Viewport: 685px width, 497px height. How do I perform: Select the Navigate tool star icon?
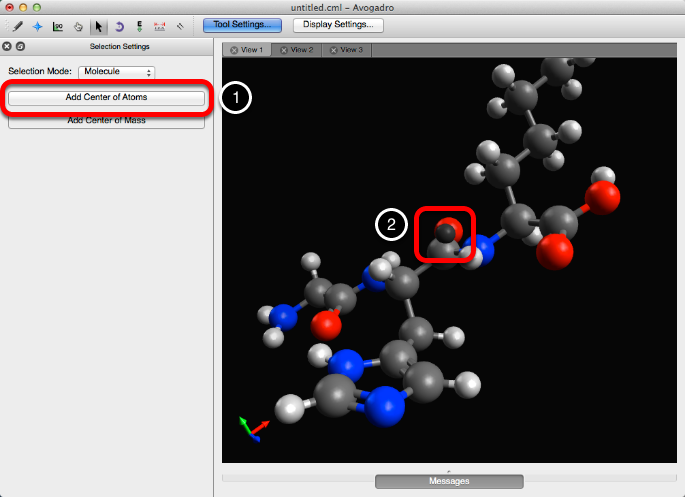38,26
